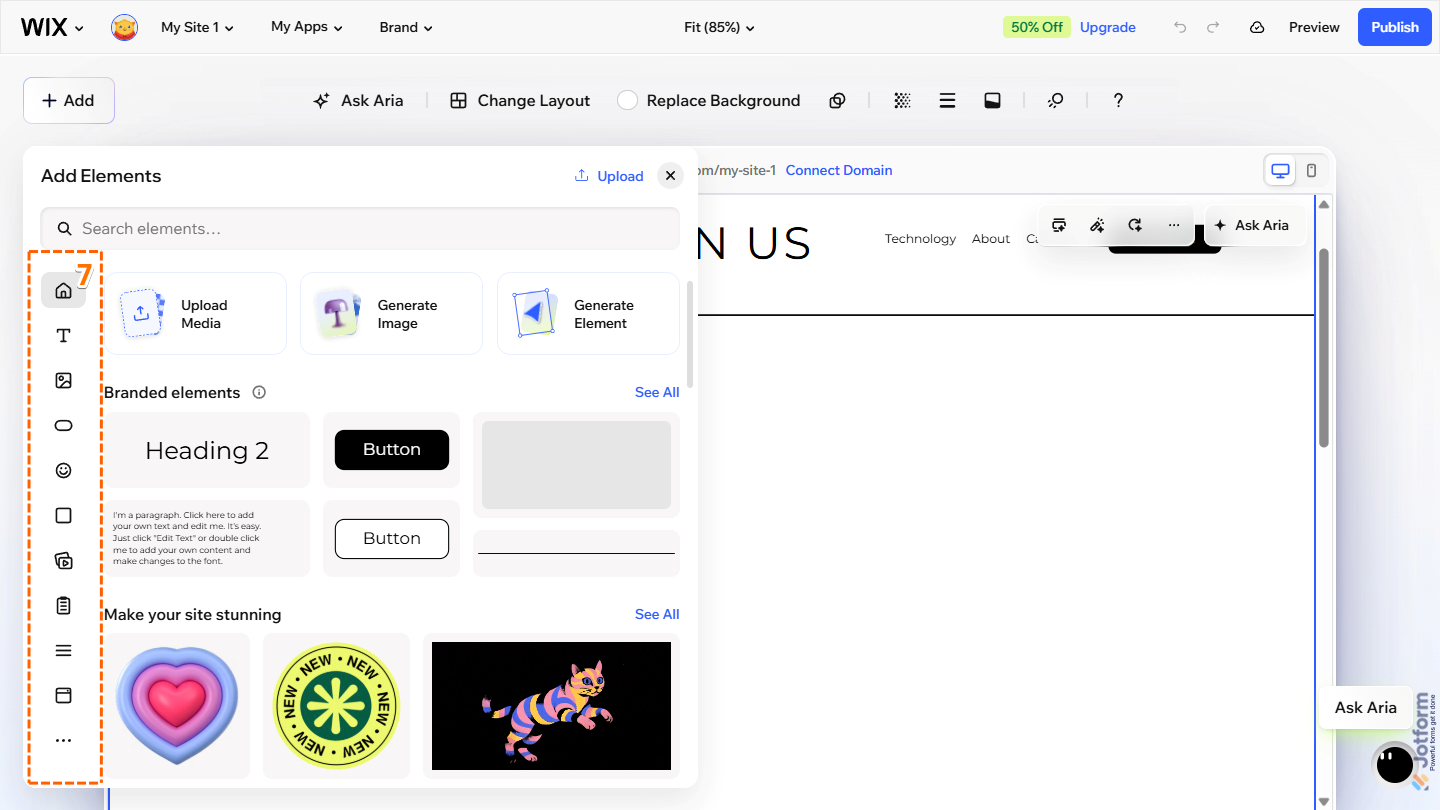Open the section layout category icon
This screenshot has height=810, width=1440.
pyautogui.click(x=63, y=695)
